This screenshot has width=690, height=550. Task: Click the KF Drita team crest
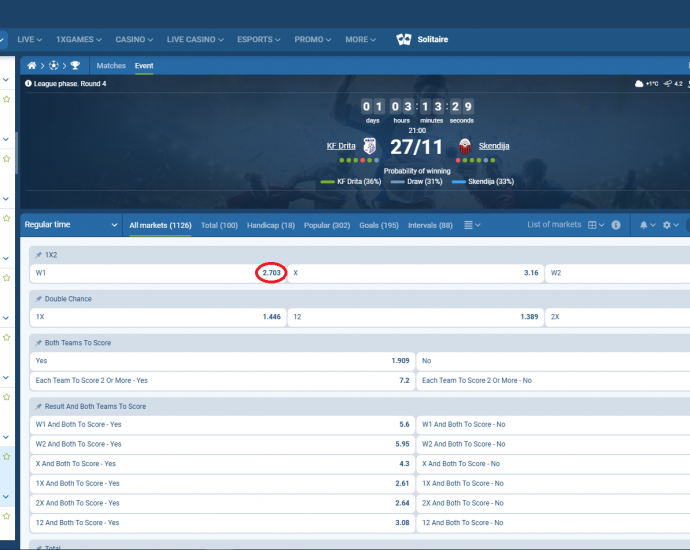(x=370, y=147)
